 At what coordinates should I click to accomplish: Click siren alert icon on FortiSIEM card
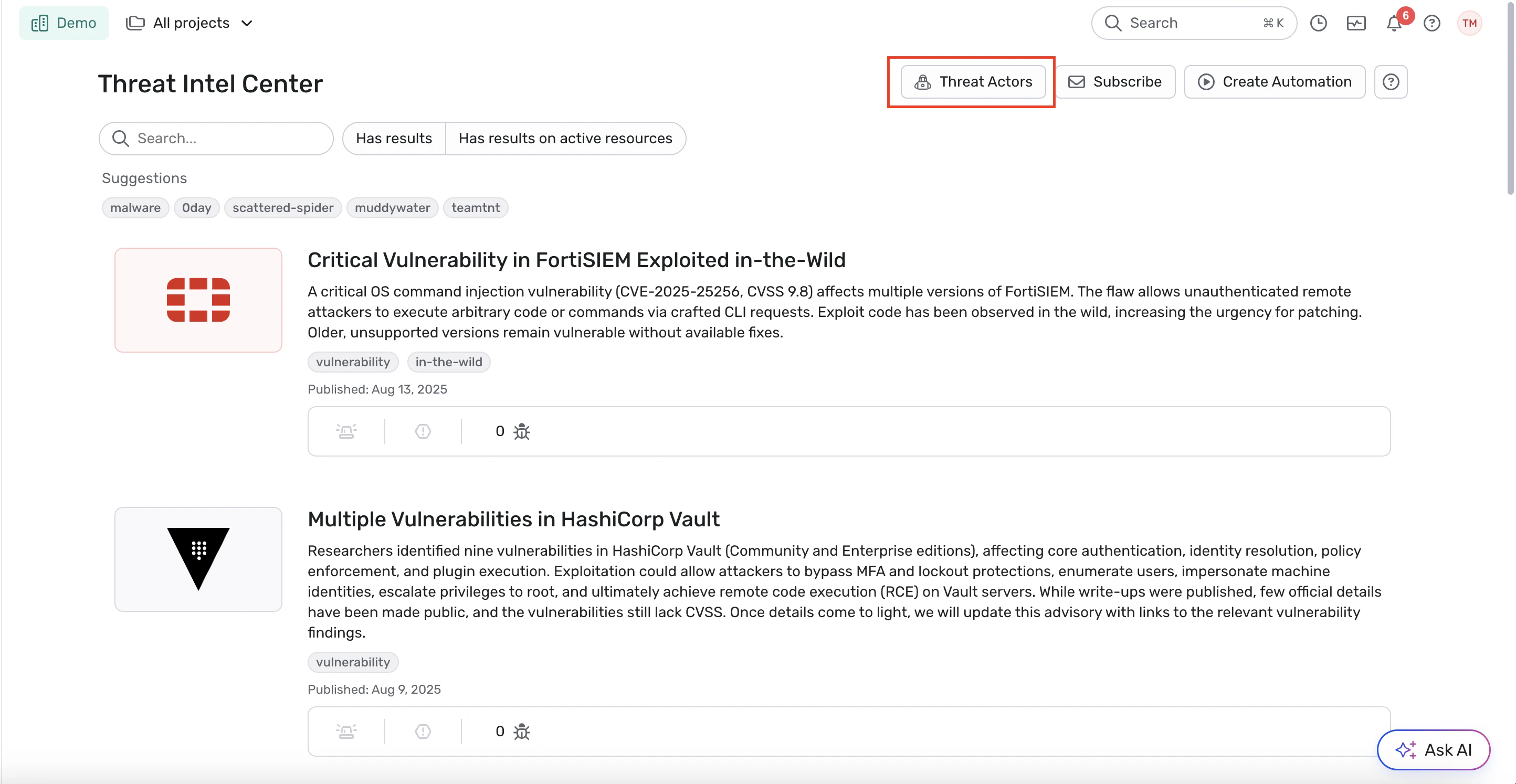pos(346,431)
